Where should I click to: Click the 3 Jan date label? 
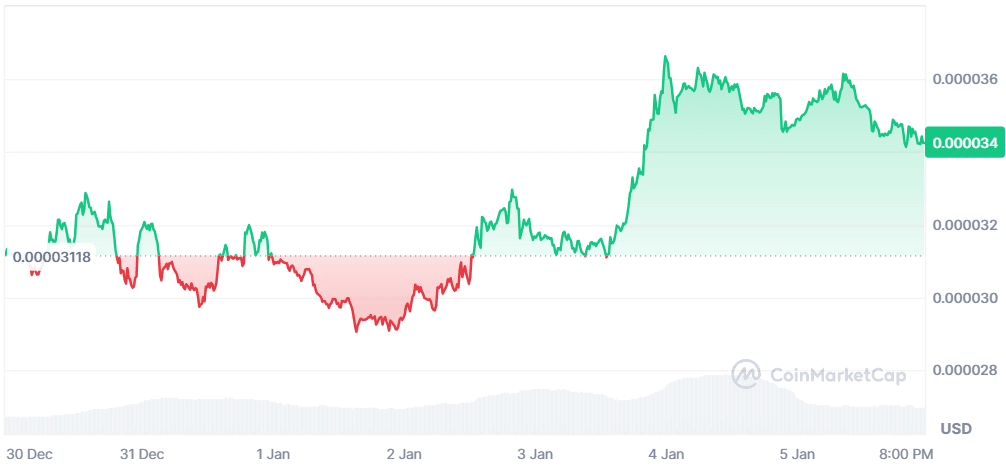point(536,454)
